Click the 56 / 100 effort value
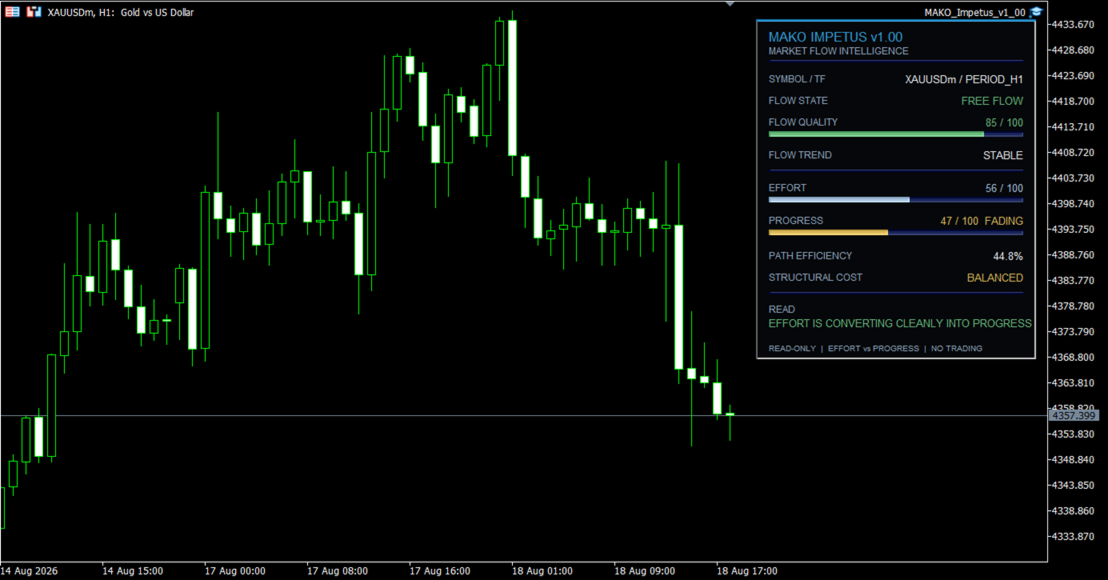 tap(1004, 189)
